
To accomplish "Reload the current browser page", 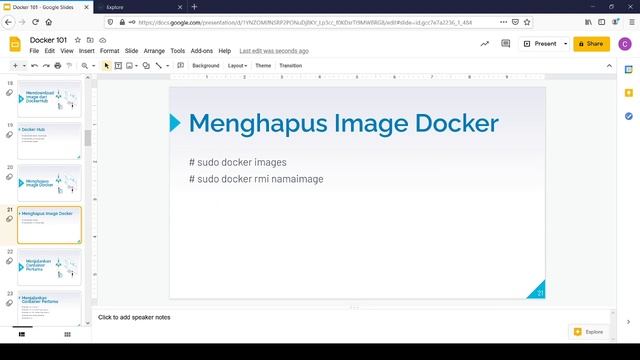I will point(36,22).
